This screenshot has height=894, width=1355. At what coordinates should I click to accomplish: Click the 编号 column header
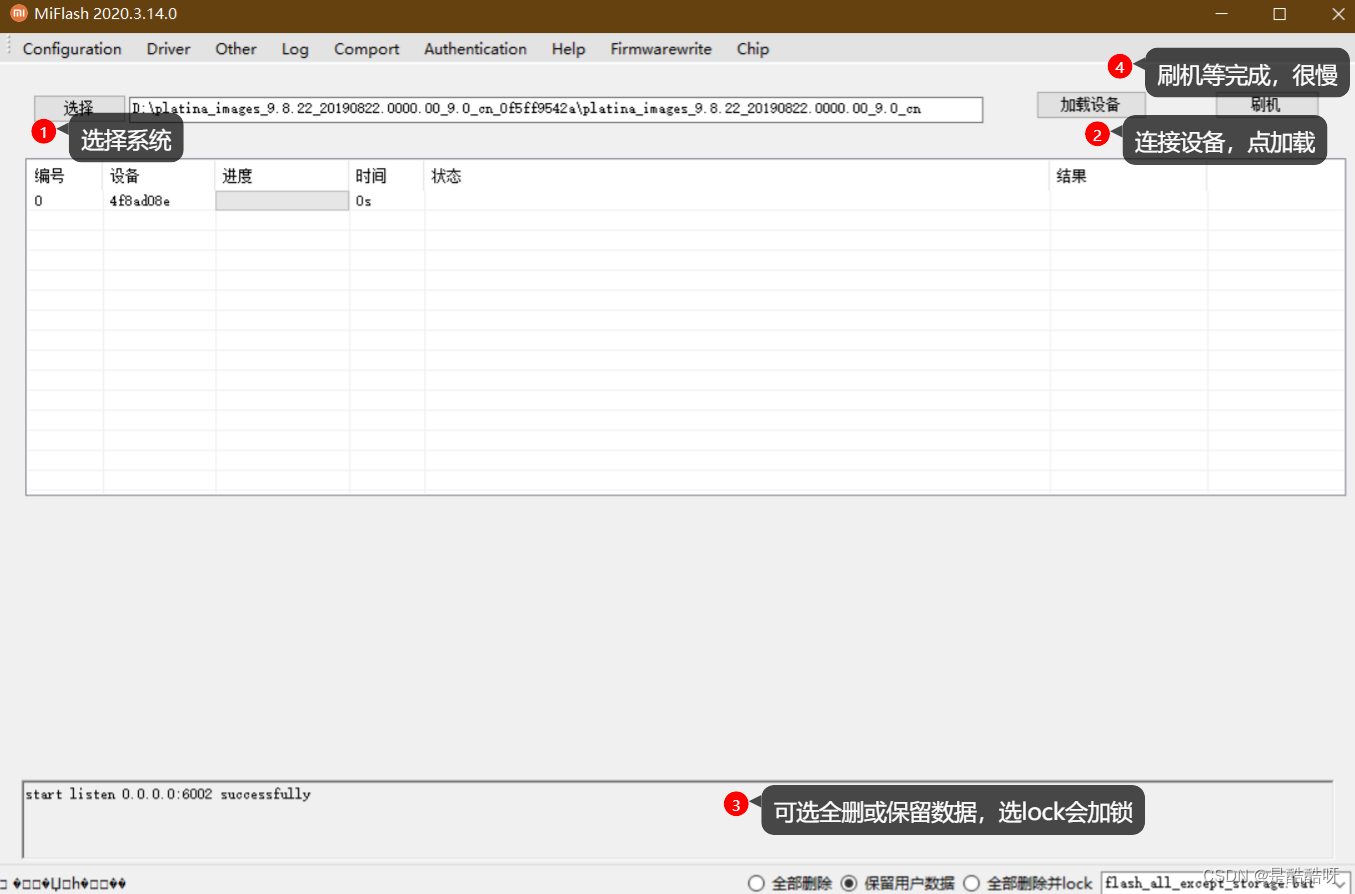click(64, 176)
